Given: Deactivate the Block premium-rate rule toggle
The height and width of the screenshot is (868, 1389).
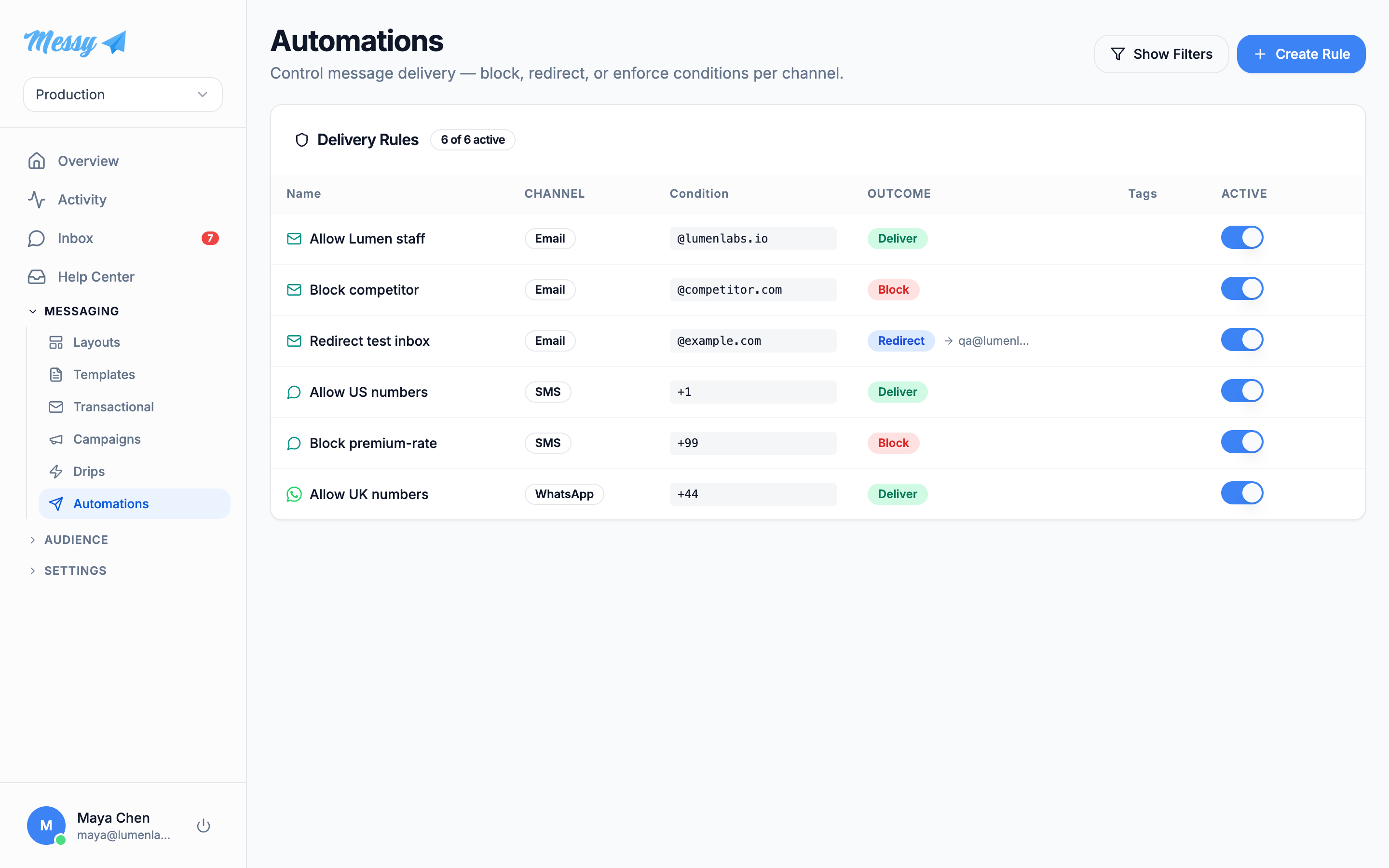Looking at the screenshot, I should [x=1242, y=442].
